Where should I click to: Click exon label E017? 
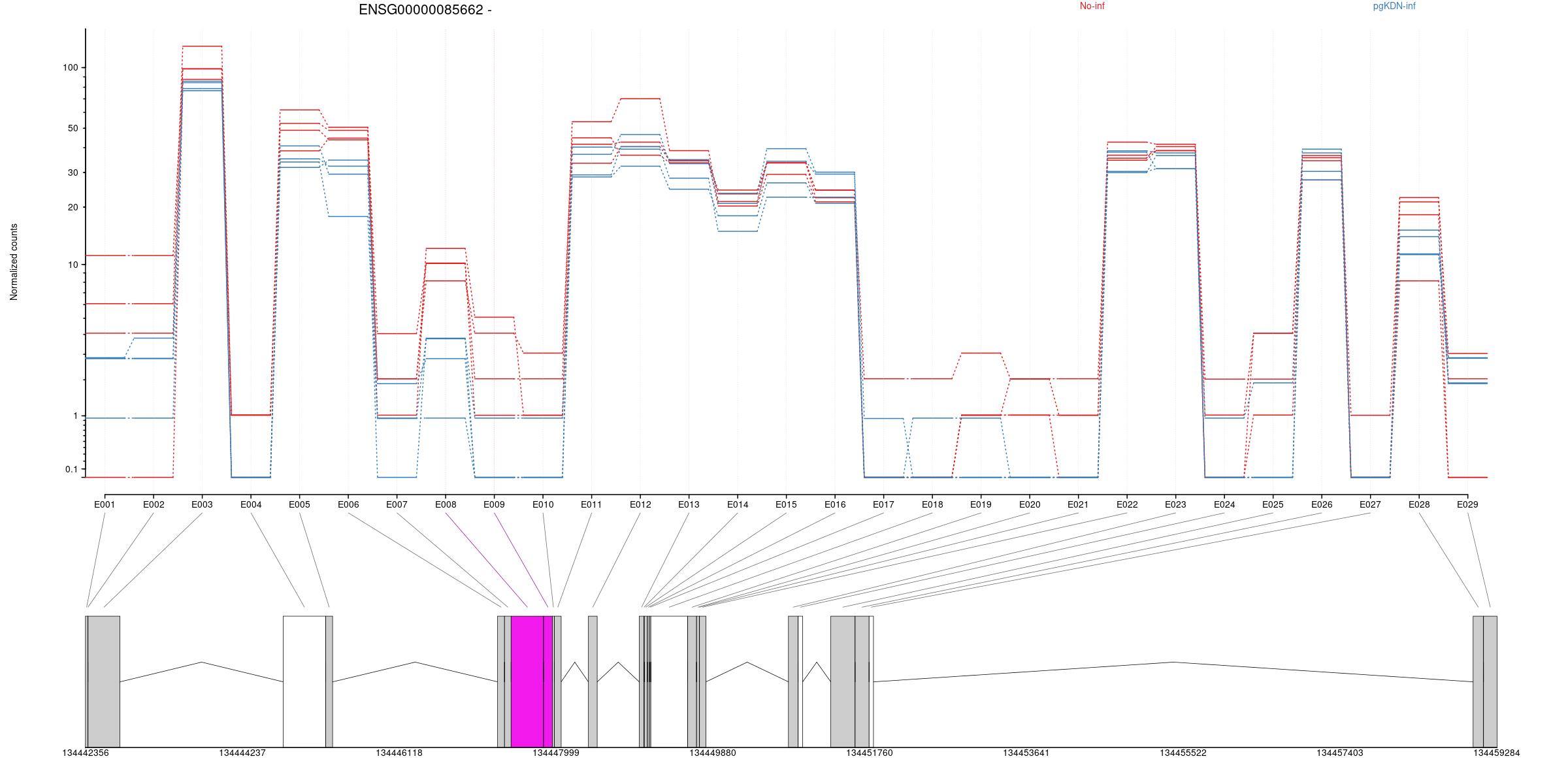(x=883, y=504)
